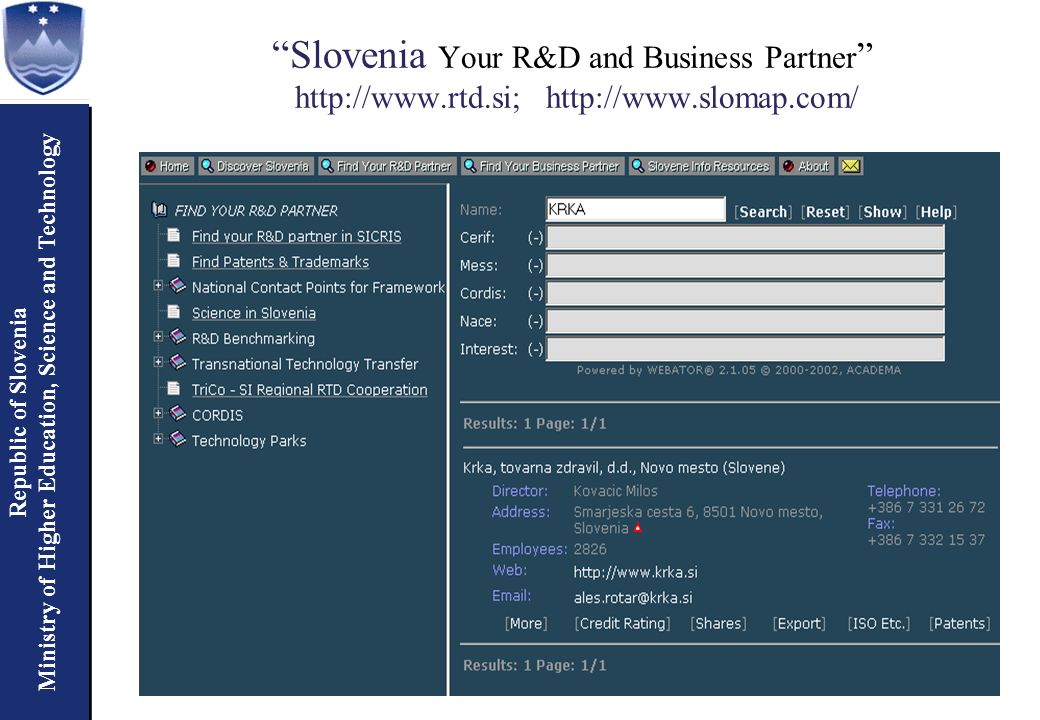Open the [ISO Etc.] link
The width and height of the screenshot is (1040, 720).
[x=879, y=623]
